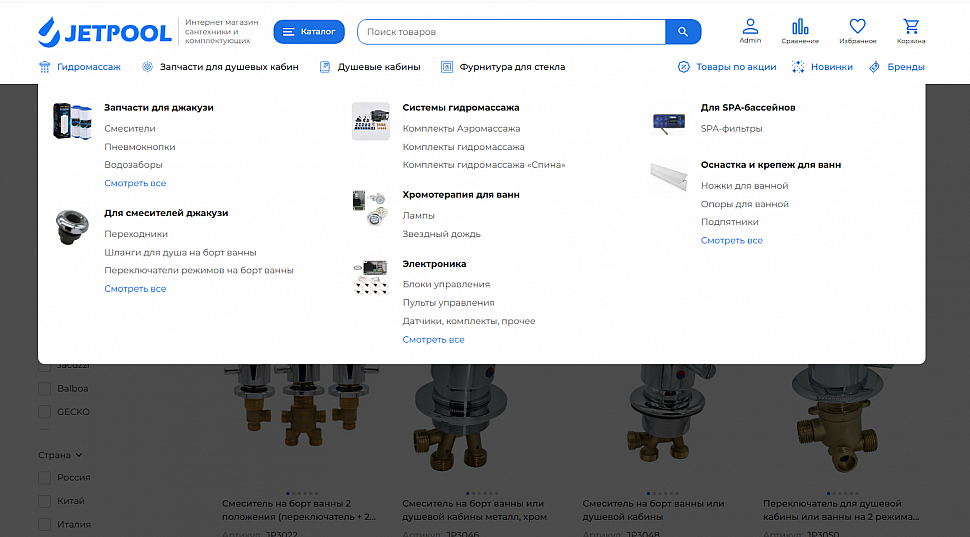970x537 pixels.
Task: Click the Фурнитура для стекла icon
Action: [x=447, y=67]
